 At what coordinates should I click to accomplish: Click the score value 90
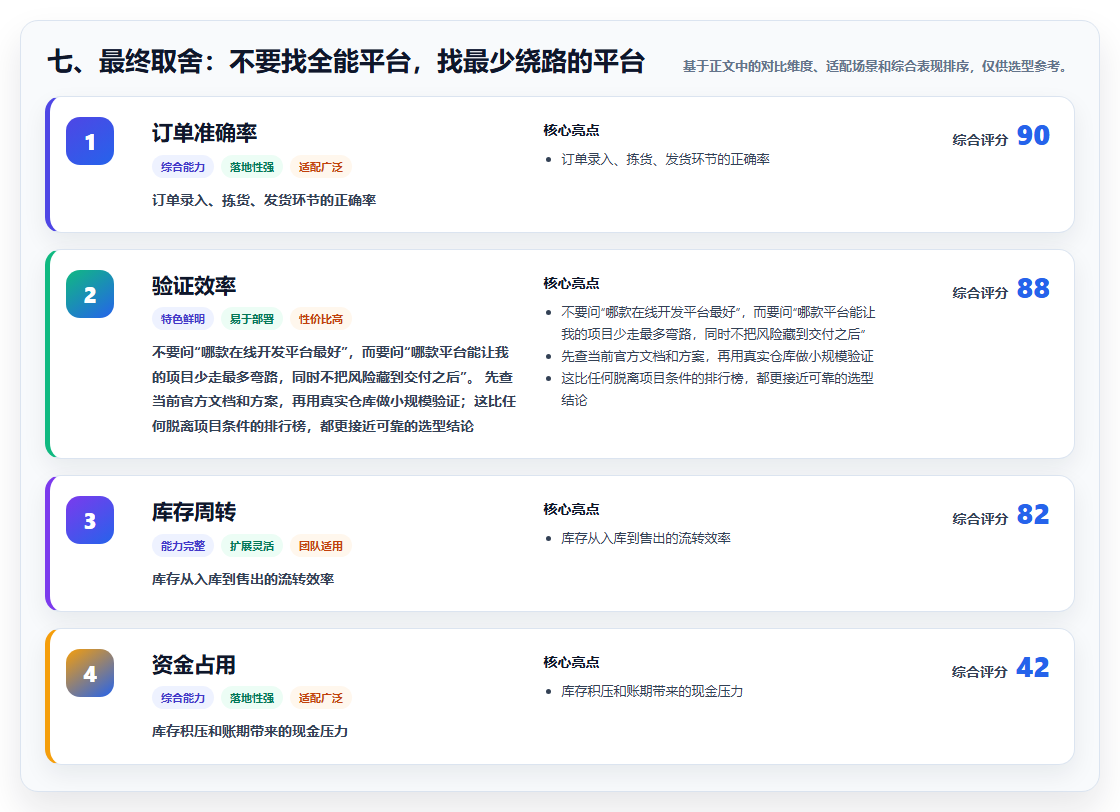pyautogui.click(x=1033, y=136)
